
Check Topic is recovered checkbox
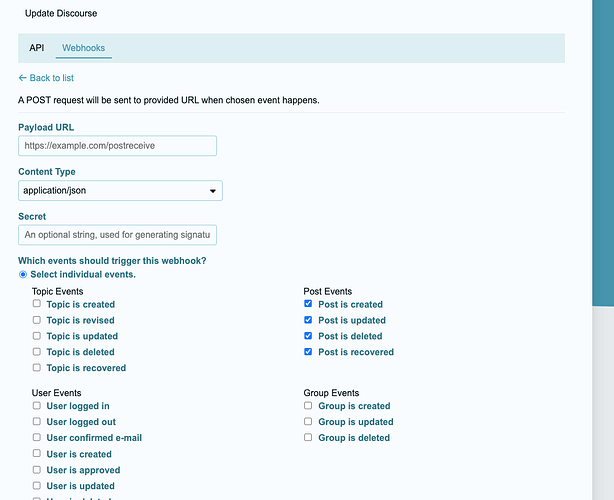point(37,367)
